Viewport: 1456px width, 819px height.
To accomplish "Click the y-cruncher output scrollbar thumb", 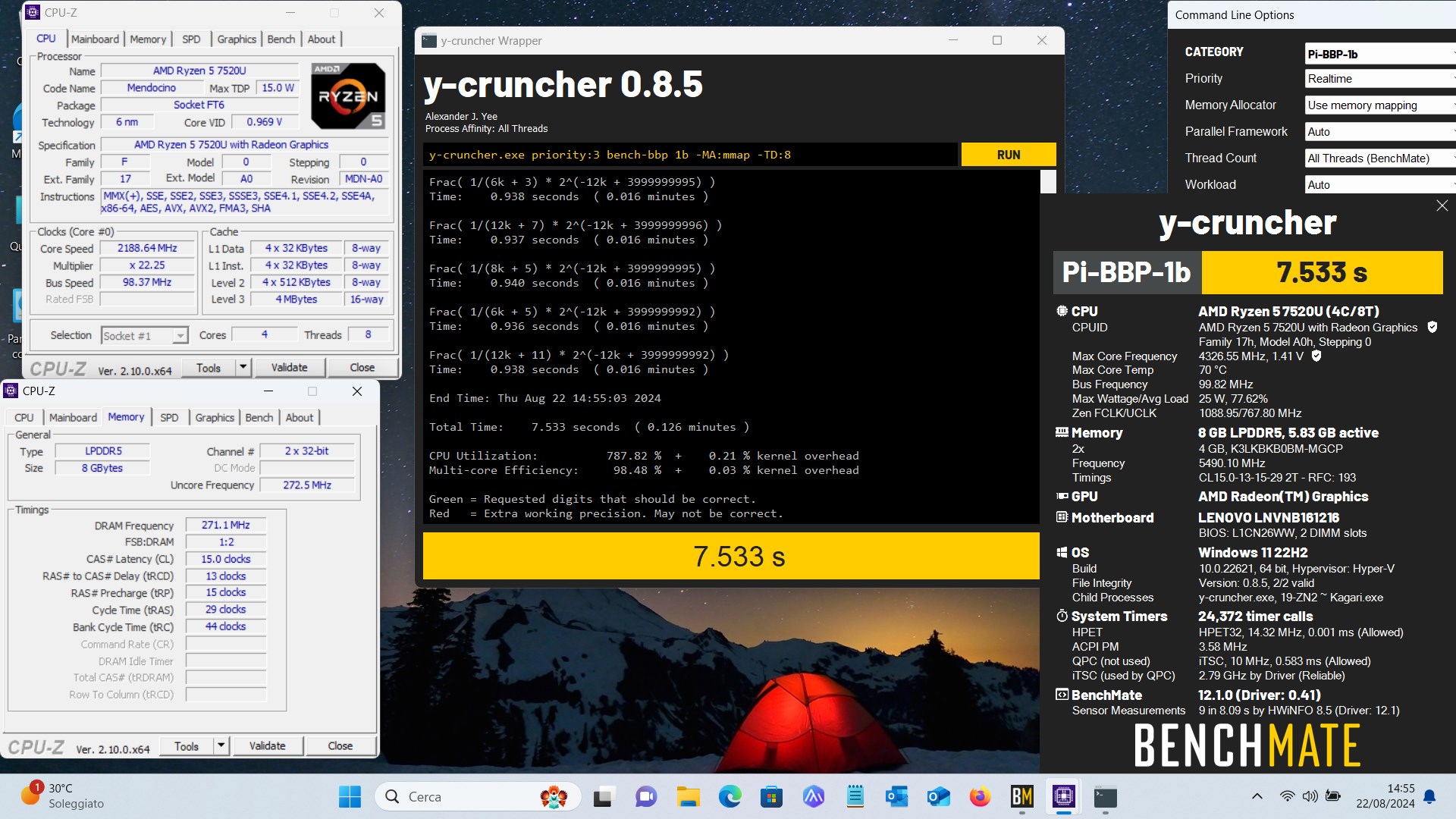I will 1048,181.
